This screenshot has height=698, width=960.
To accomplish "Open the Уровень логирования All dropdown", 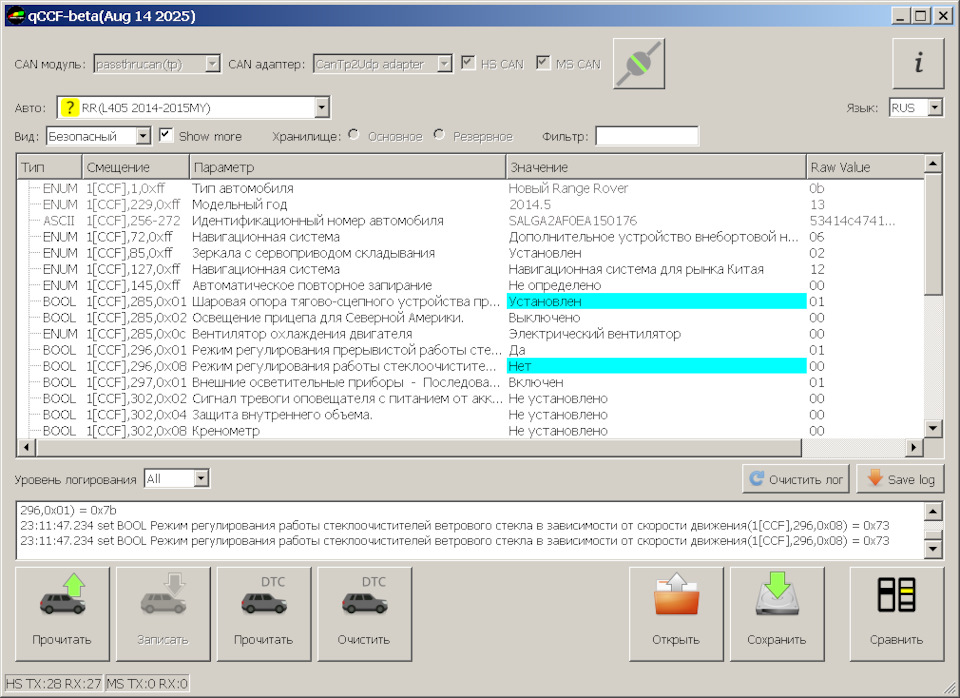I will pyautogui.click(x=201, y=479).
